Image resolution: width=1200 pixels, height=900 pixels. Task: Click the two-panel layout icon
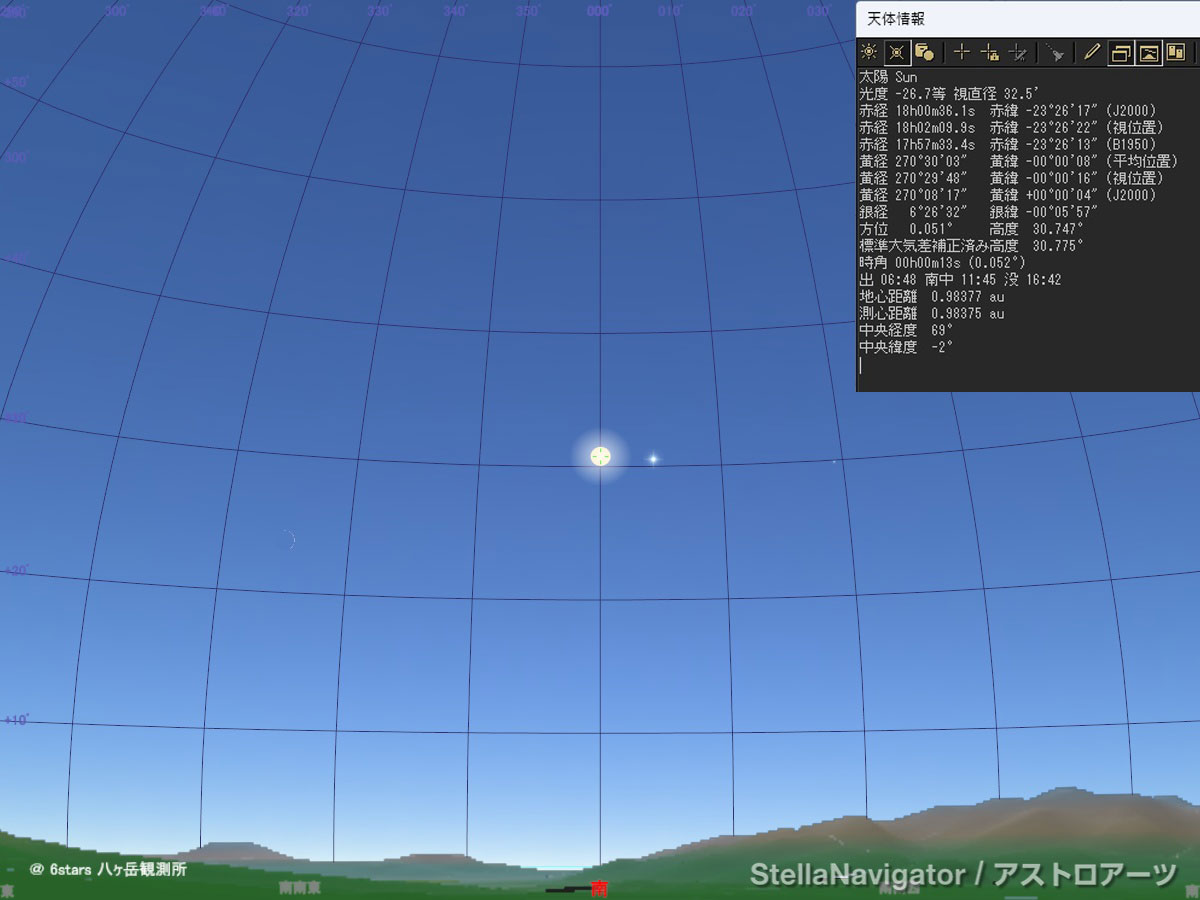(1176, 53)
